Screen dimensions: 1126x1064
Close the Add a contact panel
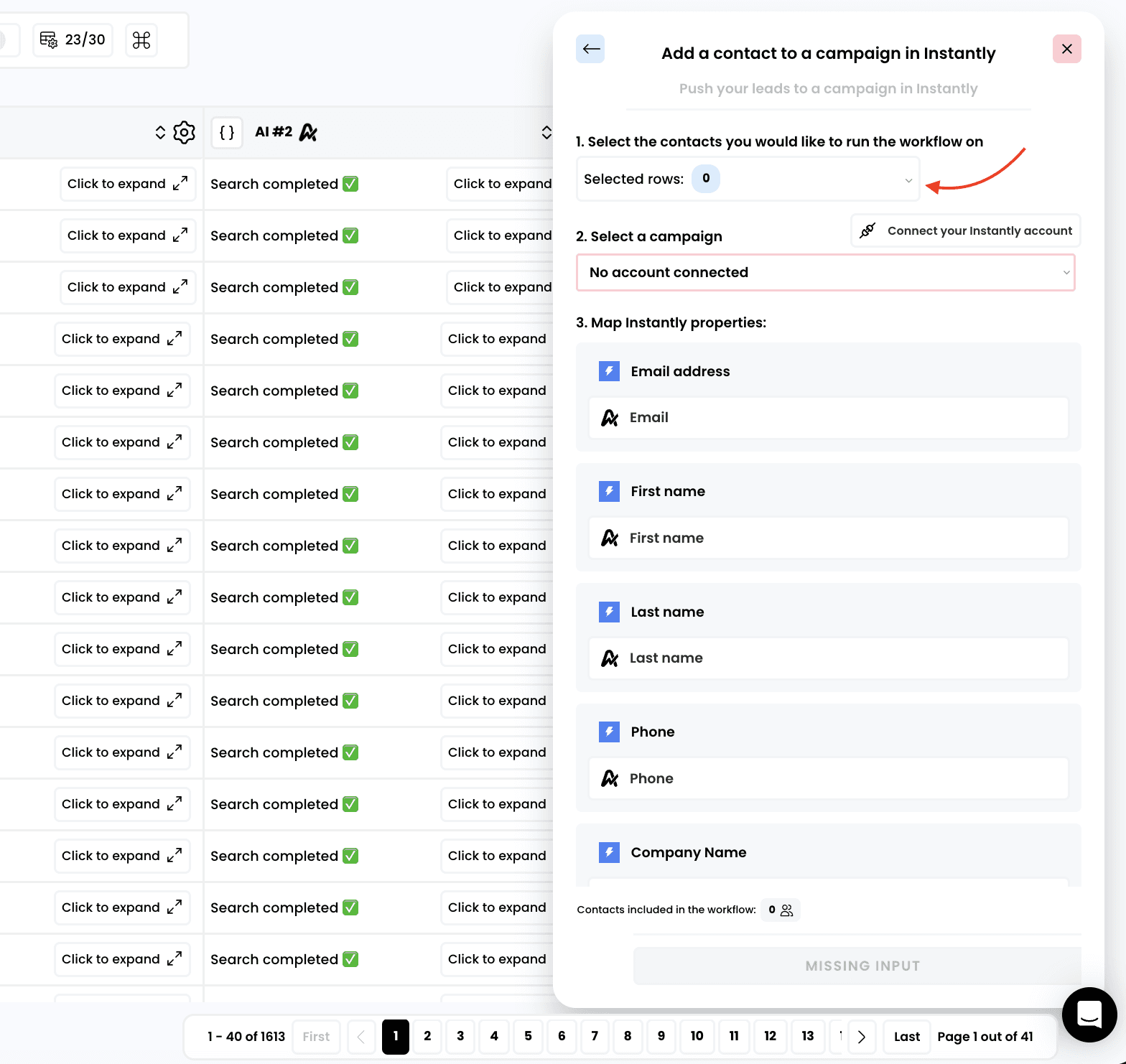click(1067, 49)
